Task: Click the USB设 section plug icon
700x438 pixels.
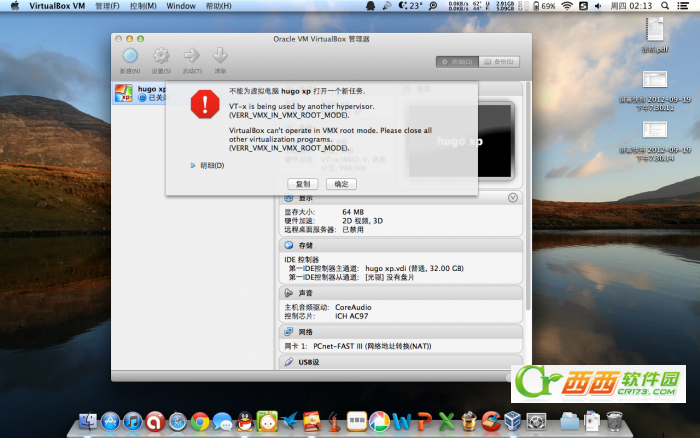Action: pos(289,362)
